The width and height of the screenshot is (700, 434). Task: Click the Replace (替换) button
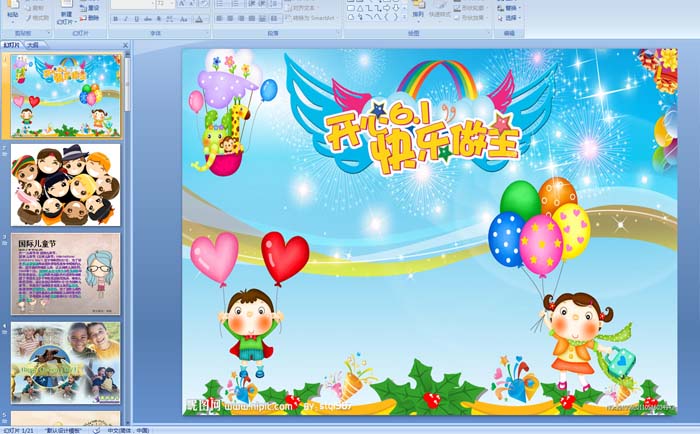509,8
